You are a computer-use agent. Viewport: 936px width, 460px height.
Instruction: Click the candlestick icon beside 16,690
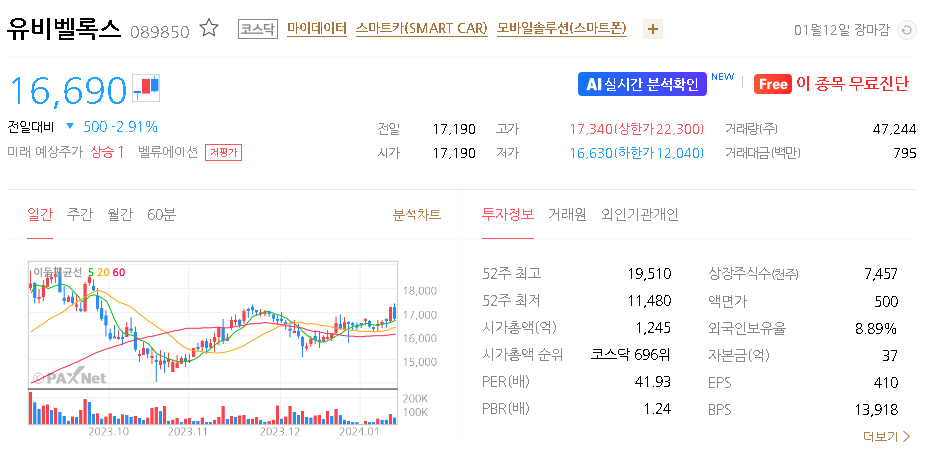[146, 88]
